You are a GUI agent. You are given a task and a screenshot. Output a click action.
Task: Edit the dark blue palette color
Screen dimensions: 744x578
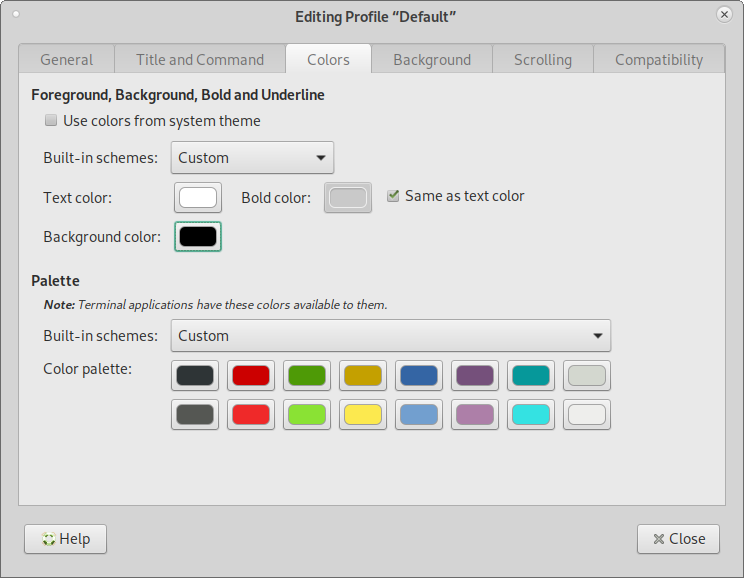(x=419, y=375)
